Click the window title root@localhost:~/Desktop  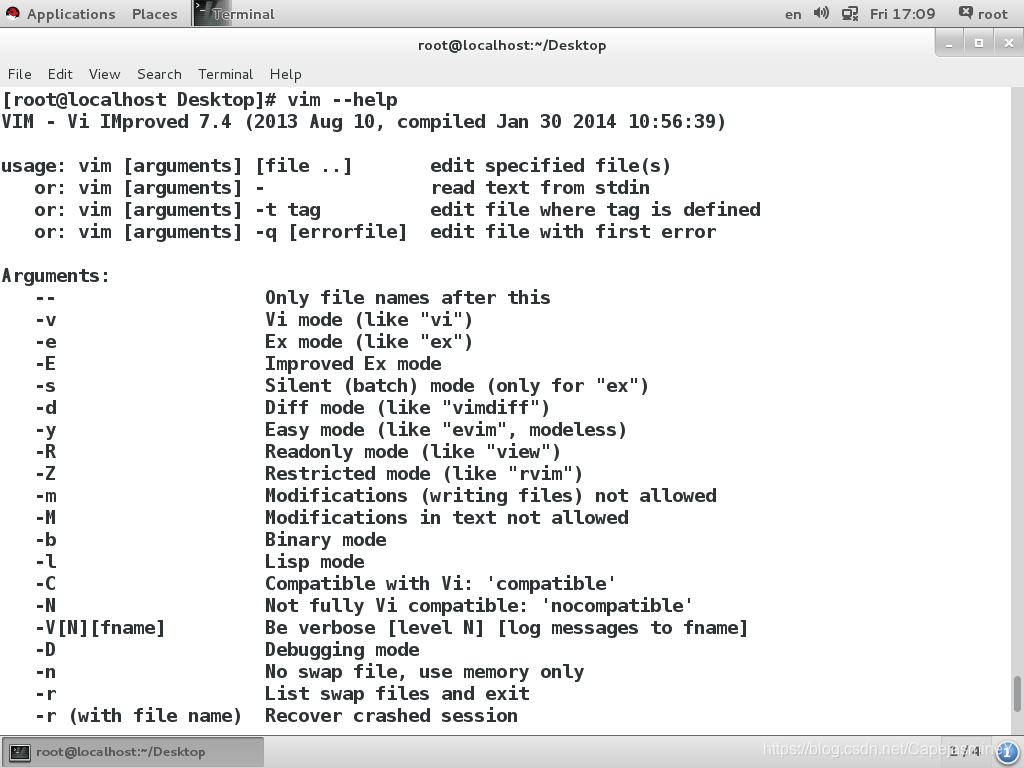click(512, 45)
